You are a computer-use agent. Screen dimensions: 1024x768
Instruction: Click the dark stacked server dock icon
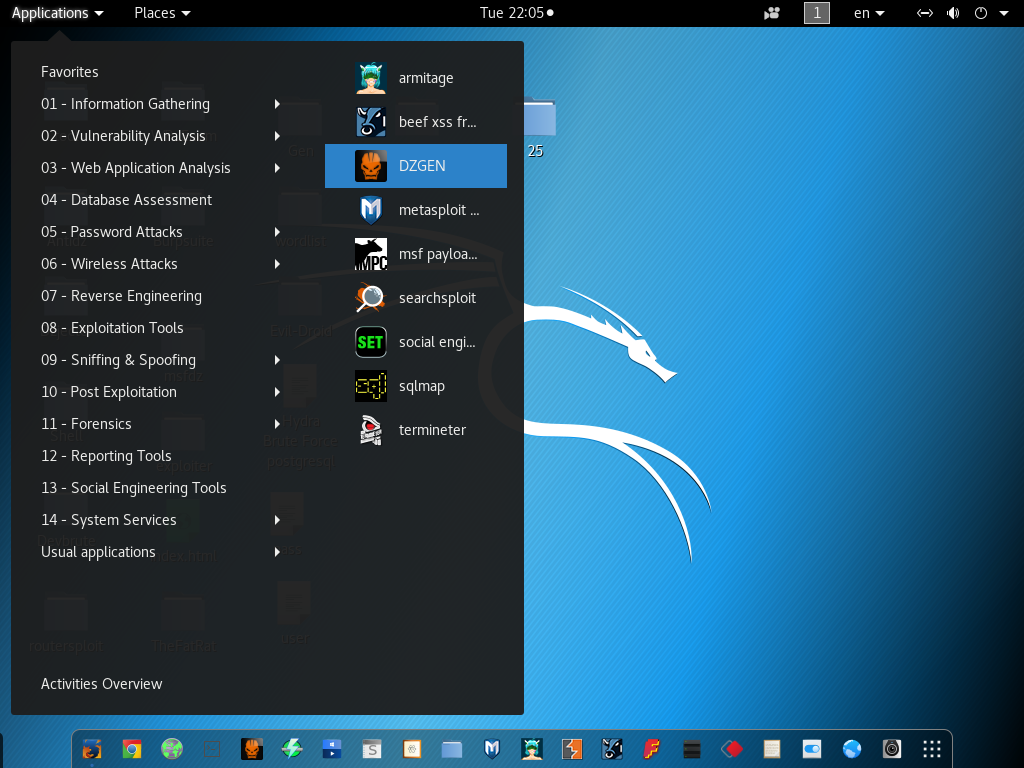[x=692, y=749]
